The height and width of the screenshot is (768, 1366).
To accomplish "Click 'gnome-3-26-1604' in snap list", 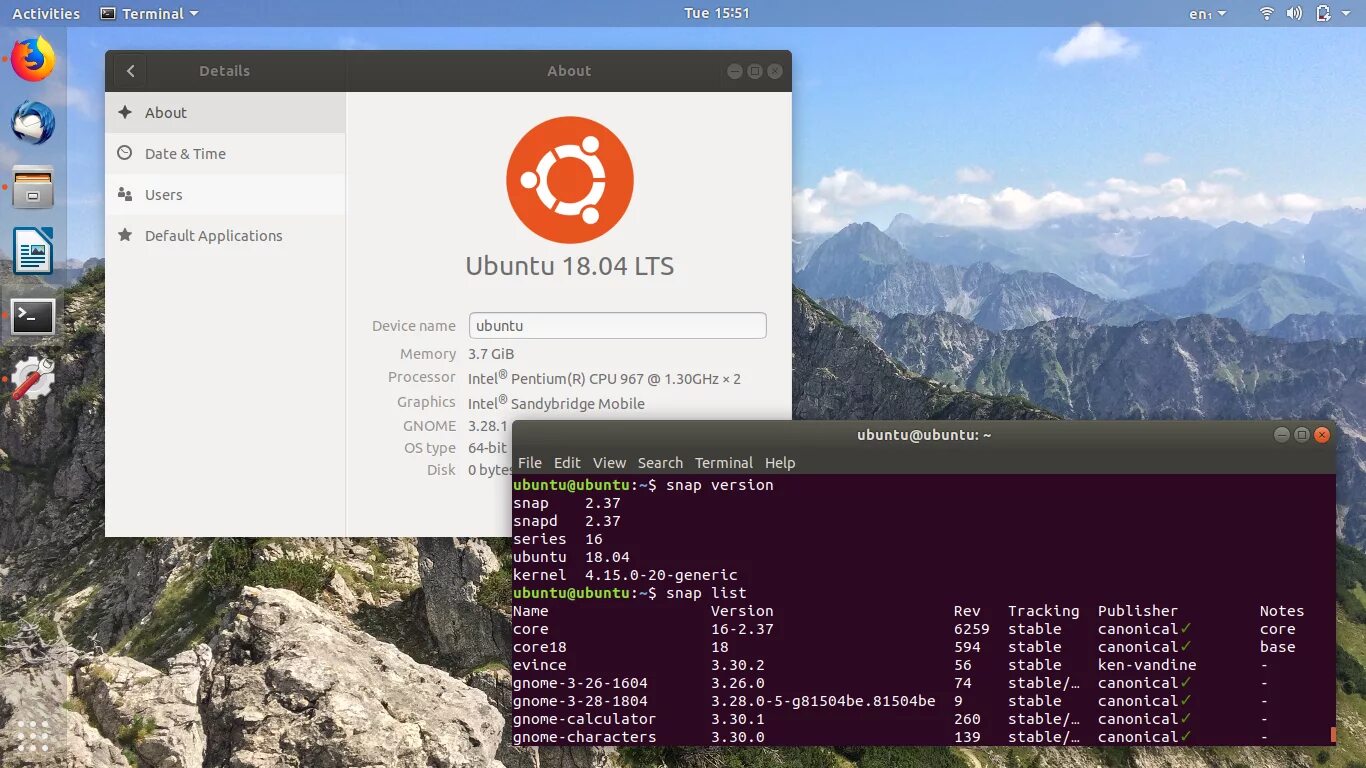I will point(580,683).
